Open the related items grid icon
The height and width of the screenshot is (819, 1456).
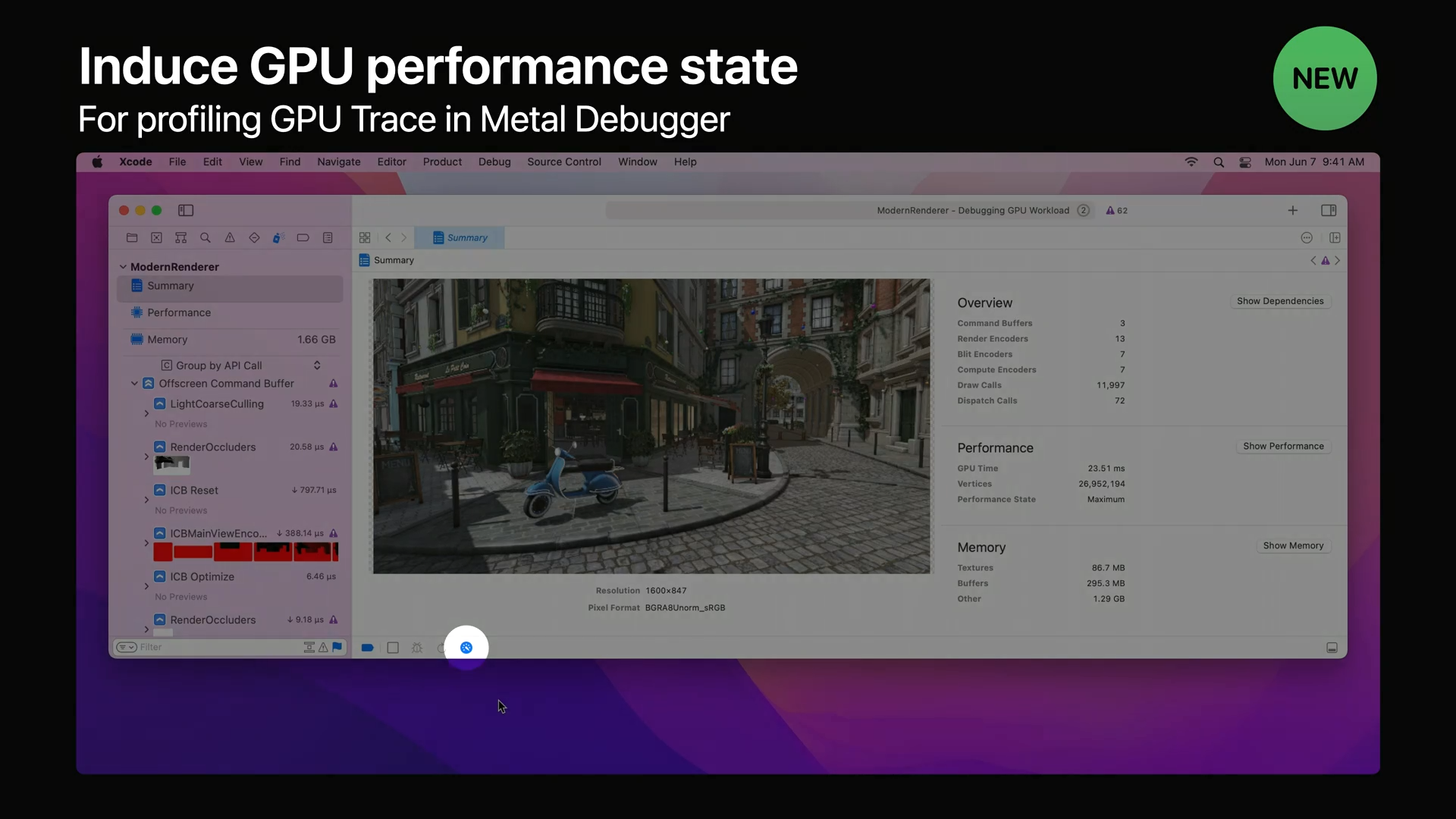365,237
